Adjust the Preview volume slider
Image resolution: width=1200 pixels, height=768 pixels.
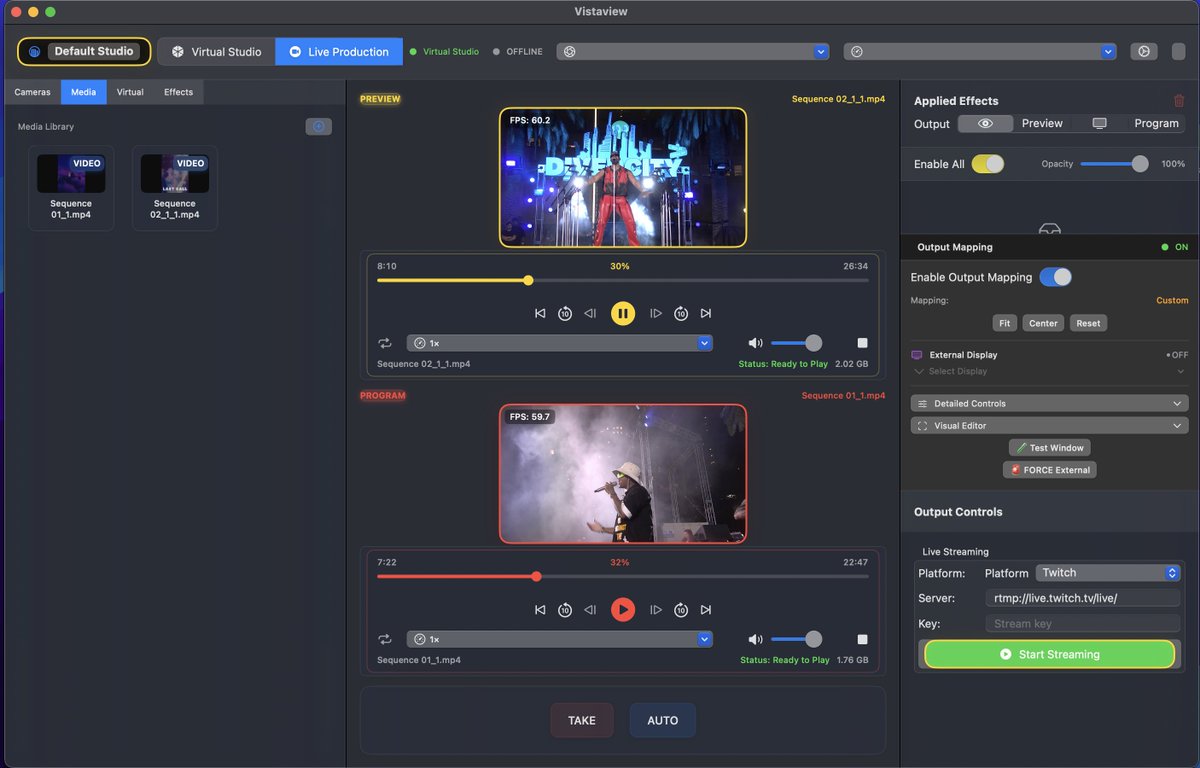(796, 343)
